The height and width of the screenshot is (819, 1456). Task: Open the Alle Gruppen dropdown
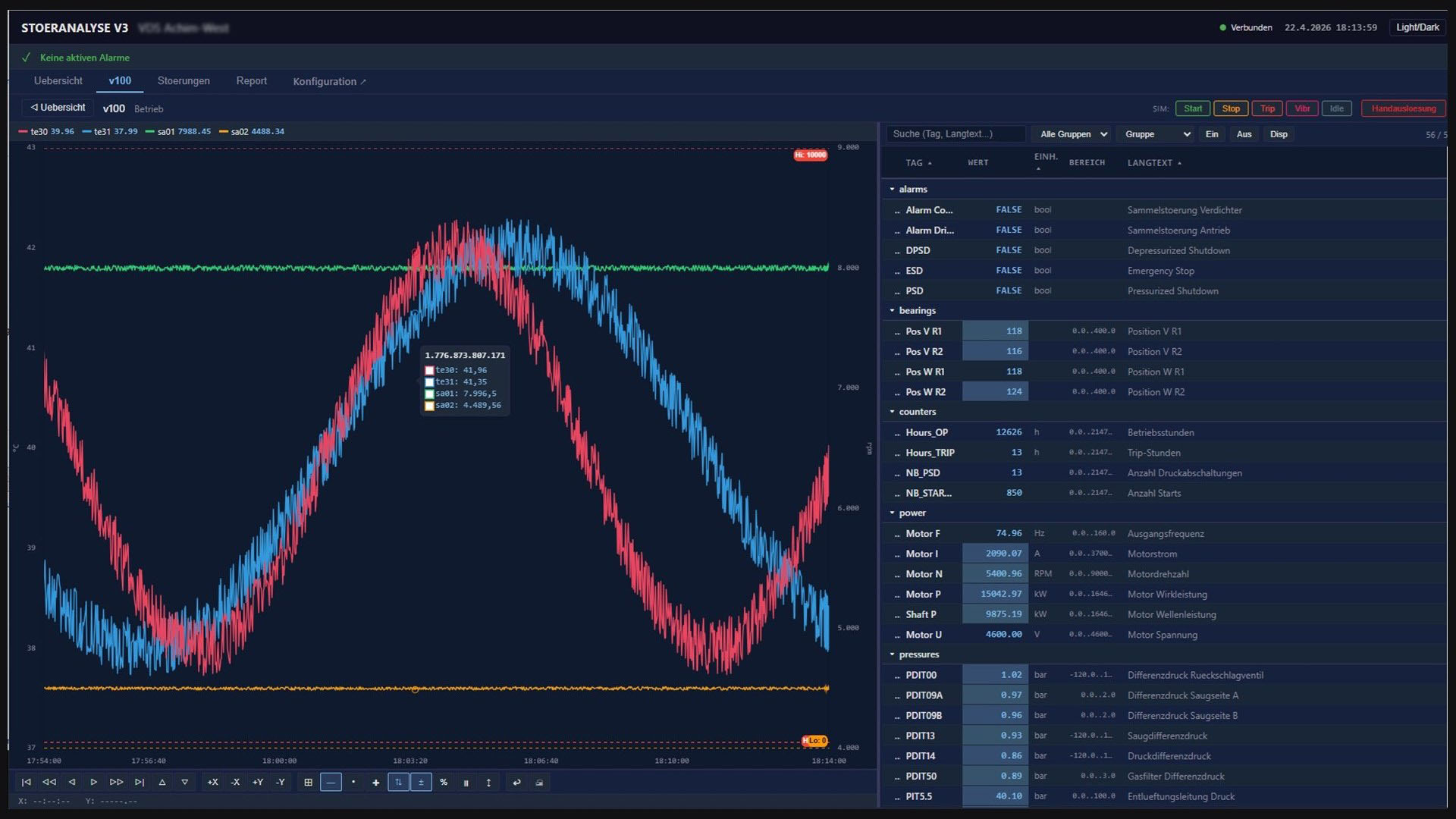click(1072, 134)
